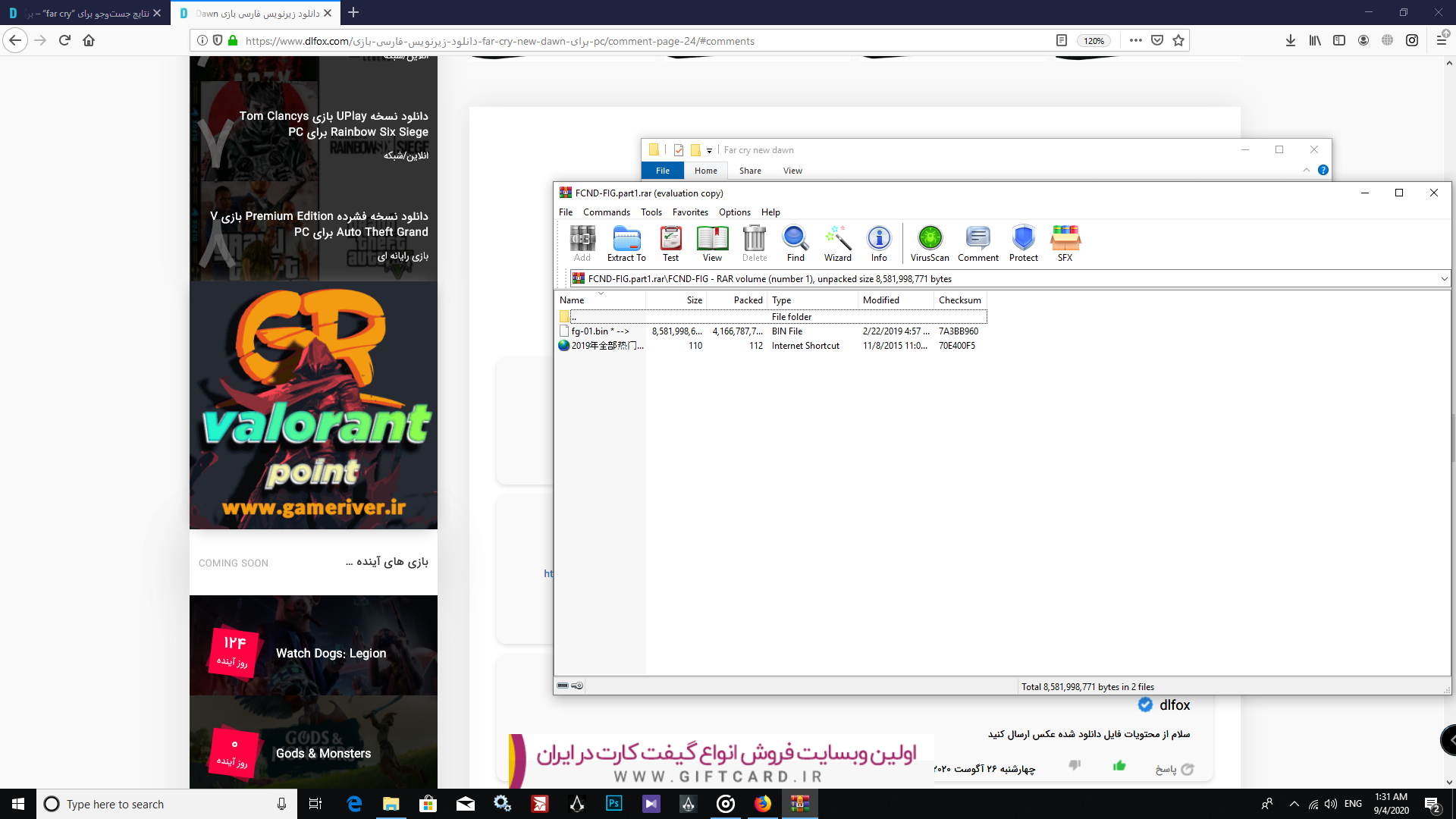The width and height of the screenshot is (1456, 819).
Task: Open the Favorites menu in WinRAR
Action: coord(690,212)
